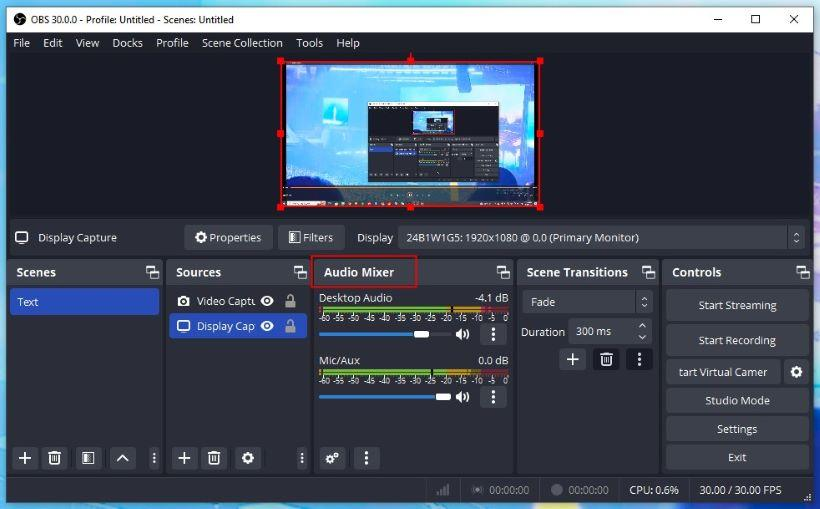Viewport: 820px width, 509px height.
Task: Remove selected scene with the Scenes trash icon
Action: click(x=54, y=458)
